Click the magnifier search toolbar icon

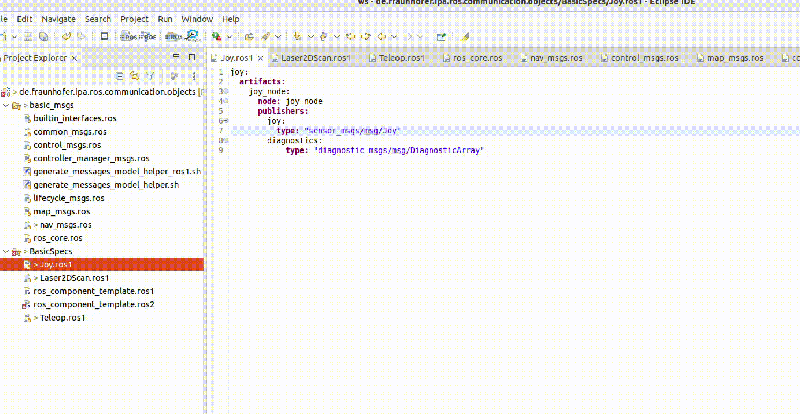(x=193, y=37)
